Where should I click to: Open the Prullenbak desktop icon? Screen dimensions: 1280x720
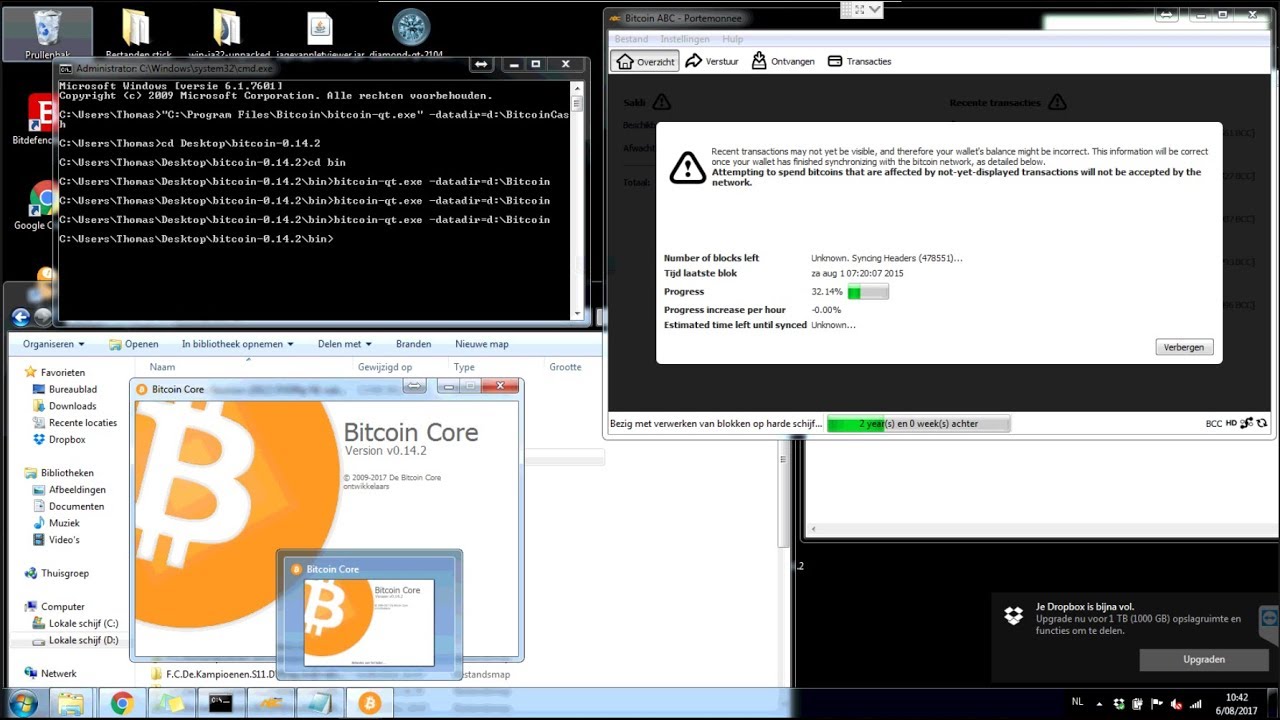click(47, 35)
